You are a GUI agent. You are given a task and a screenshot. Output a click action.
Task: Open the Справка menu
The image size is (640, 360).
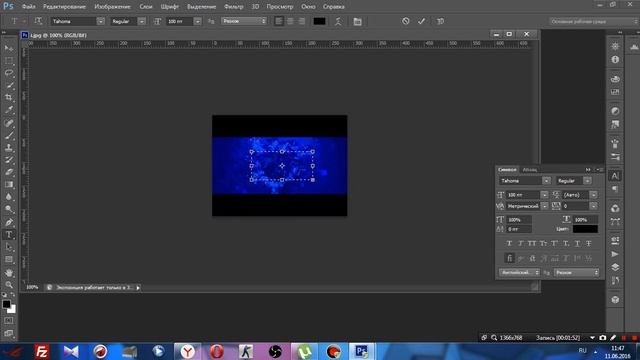pyautogui.click(x=333, y=7)
